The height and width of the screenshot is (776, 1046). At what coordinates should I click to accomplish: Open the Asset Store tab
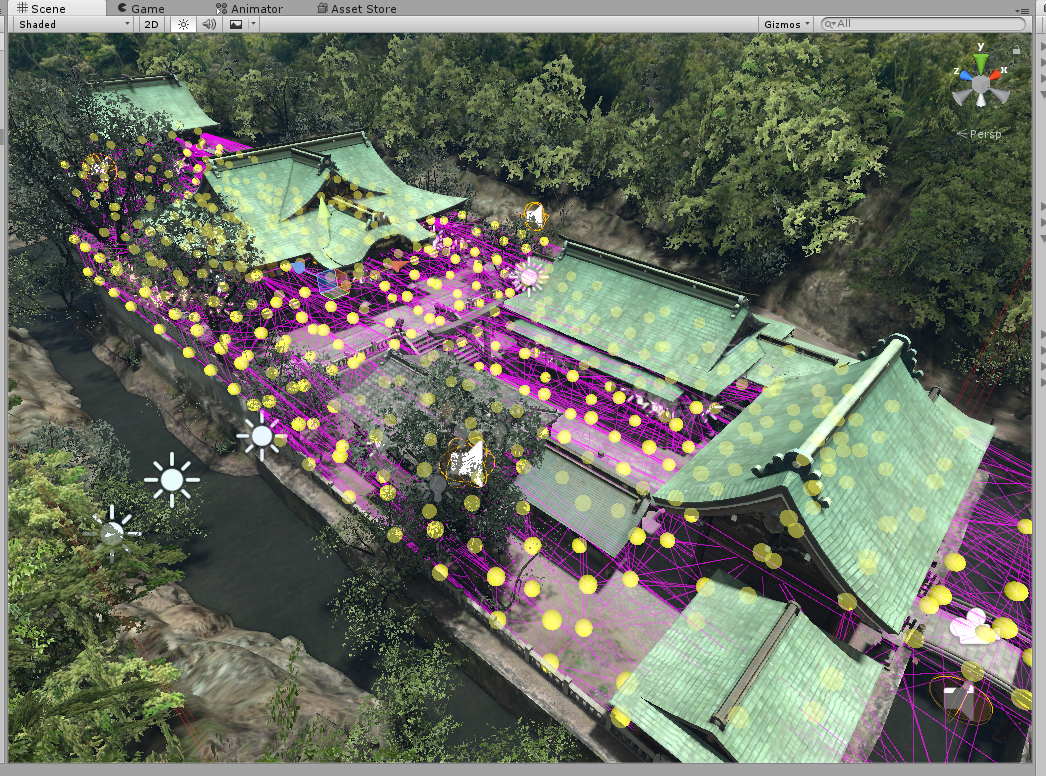(356, 9)
